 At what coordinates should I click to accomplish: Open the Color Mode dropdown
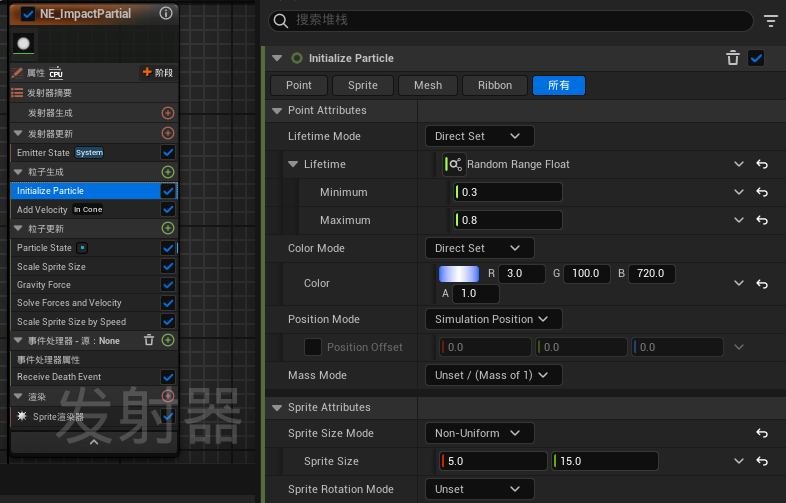coord(480,248)
